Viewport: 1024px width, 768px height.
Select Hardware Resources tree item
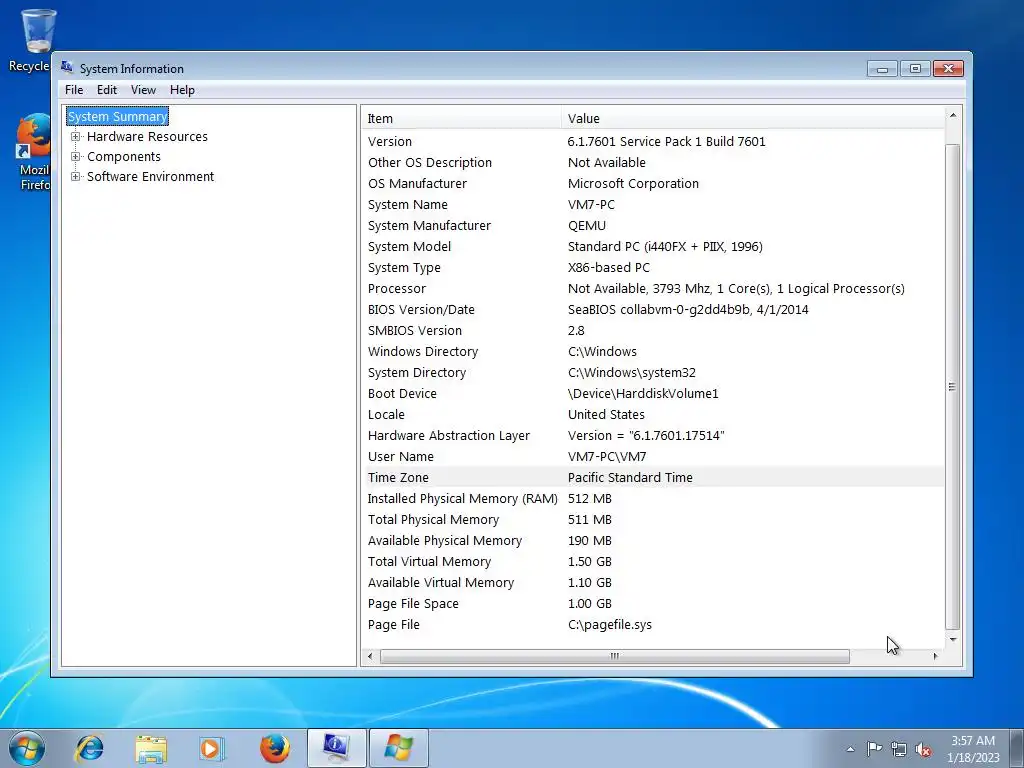(147, 136)
